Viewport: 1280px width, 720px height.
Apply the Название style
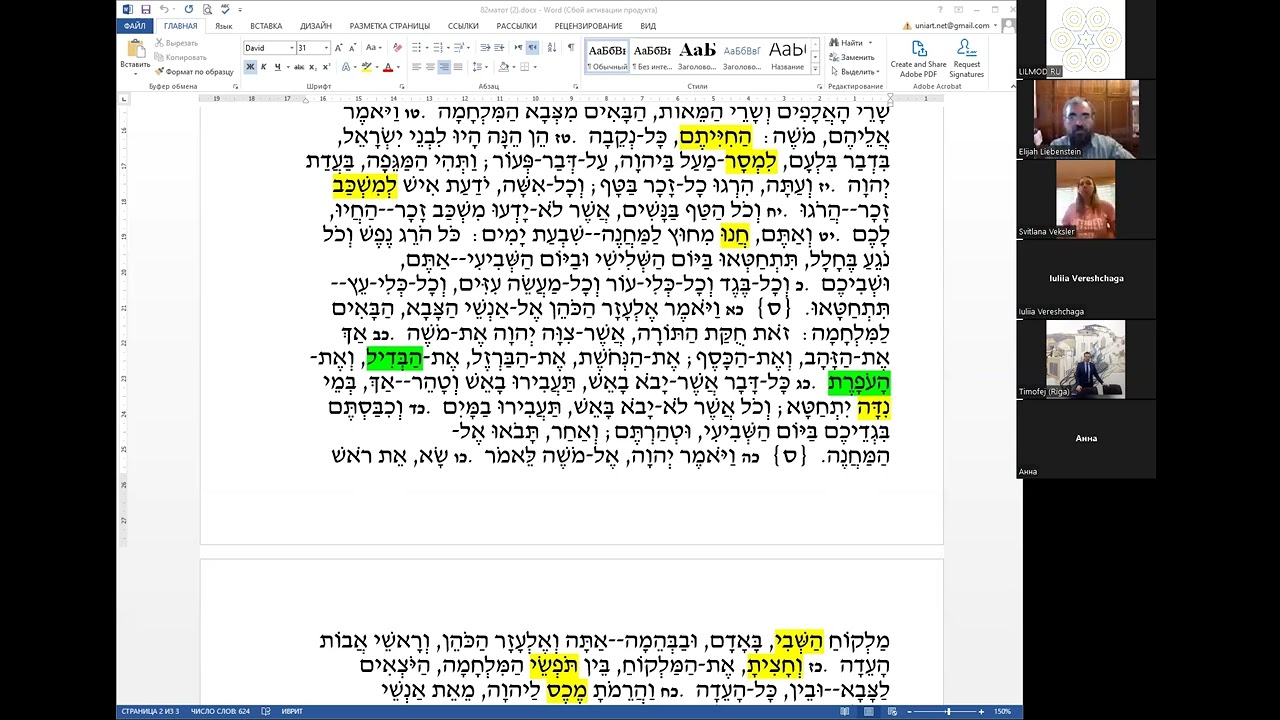tap(787, 57)
